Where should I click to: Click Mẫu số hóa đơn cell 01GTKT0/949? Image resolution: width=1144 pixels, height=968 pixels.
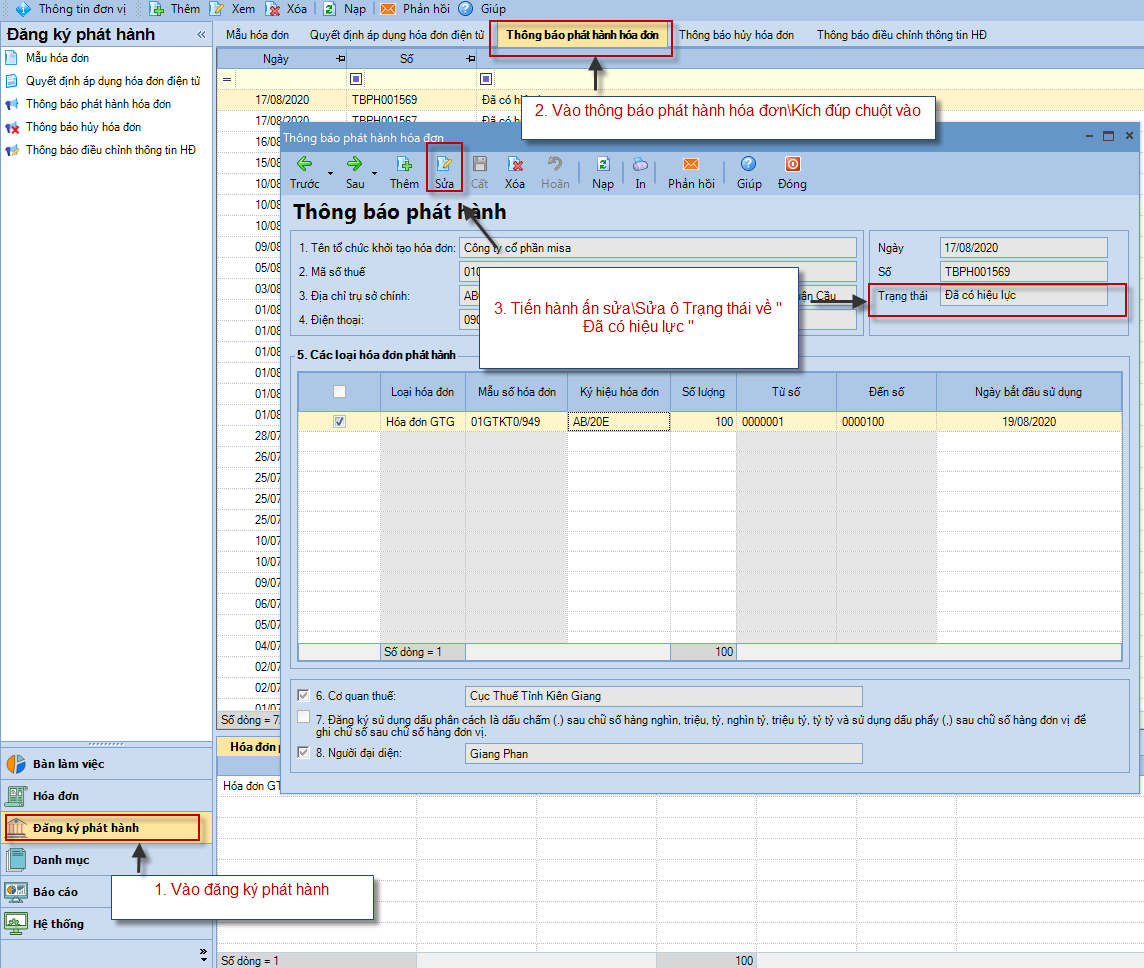(x=517, y=422)
